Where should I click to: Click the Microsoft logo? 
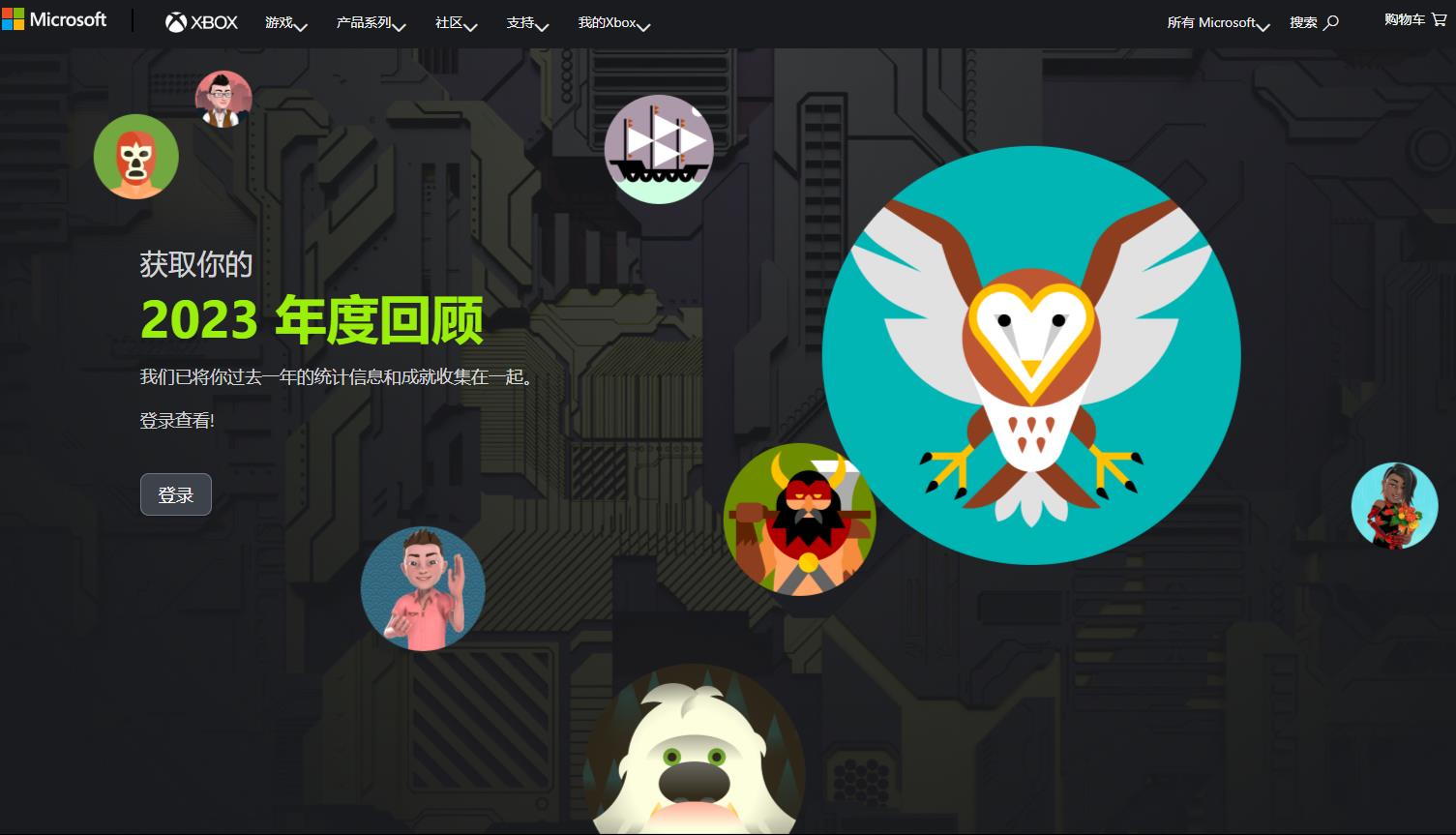pyautogui.click(x=54, y=19)
